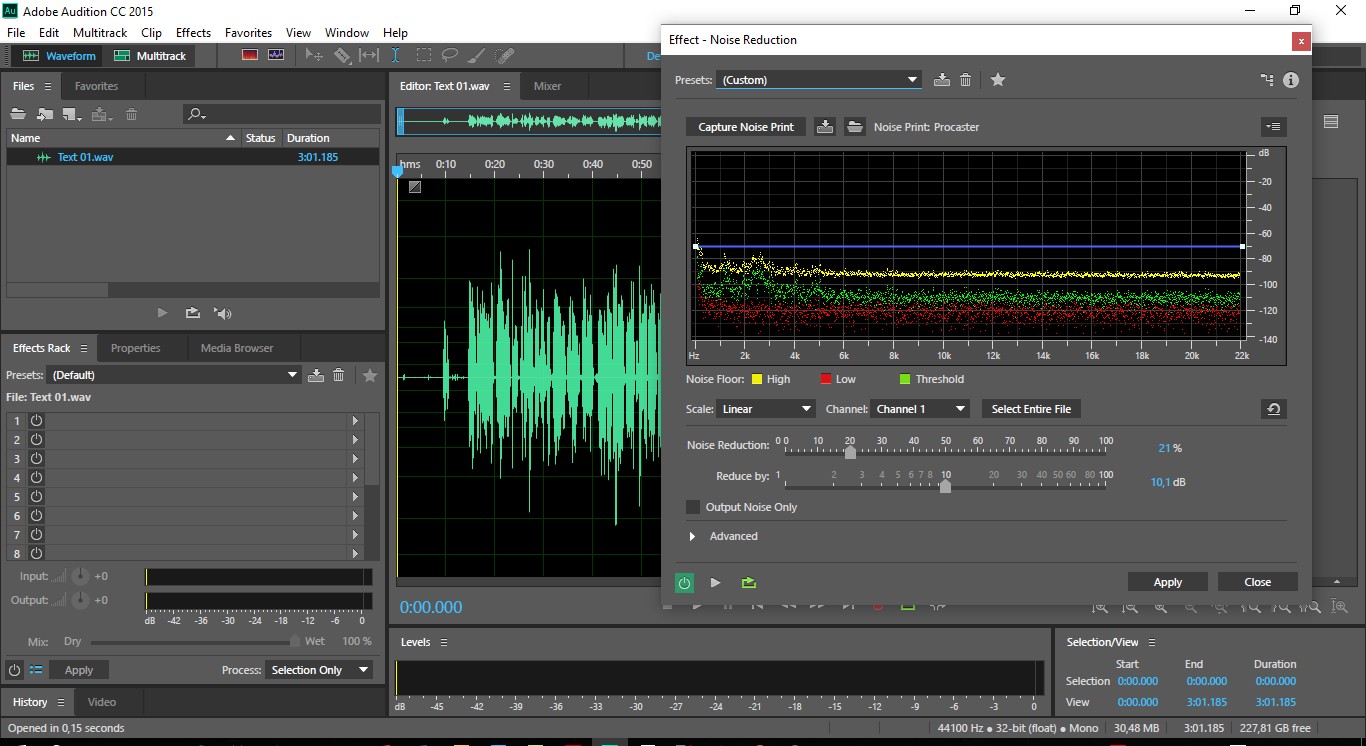The width and height of the screenshot is (1366, 746).
Task: Save the noise print to disk icon
Action: pos(824,127)
